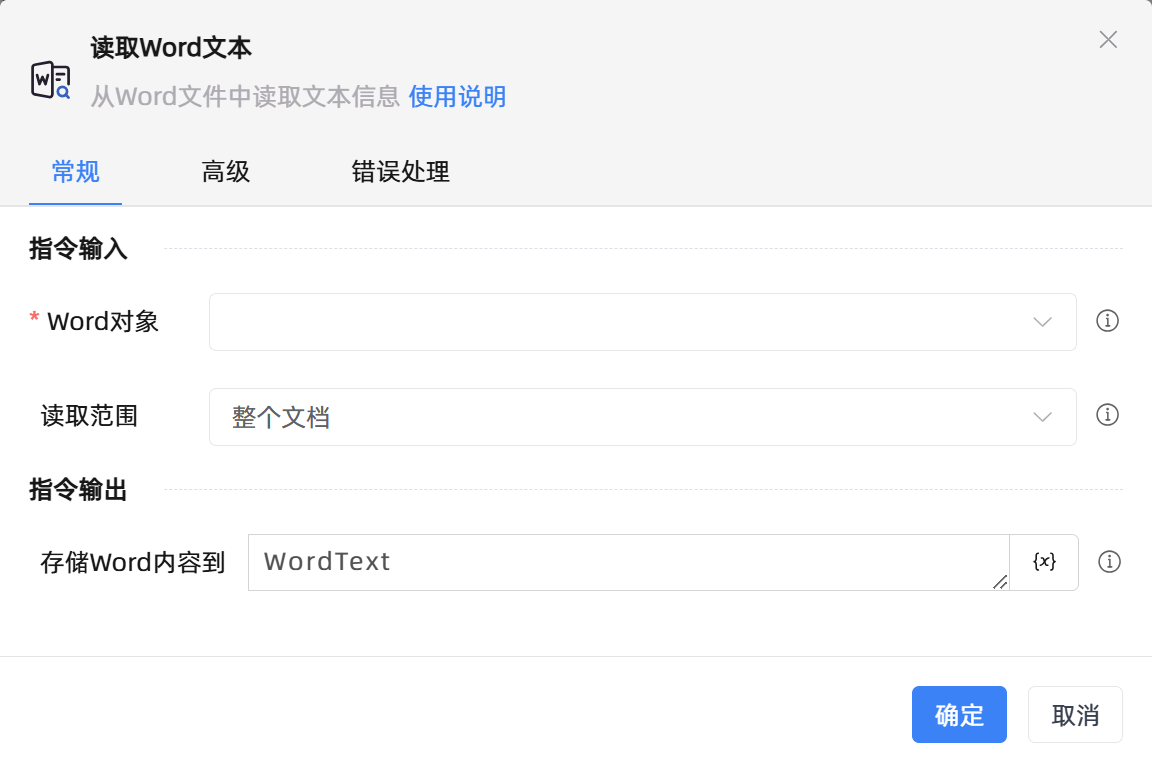The image size is (1152, 772).
Task: Confirm with the 确定 button
Action: pyautogui.click(x=959, y=715)
